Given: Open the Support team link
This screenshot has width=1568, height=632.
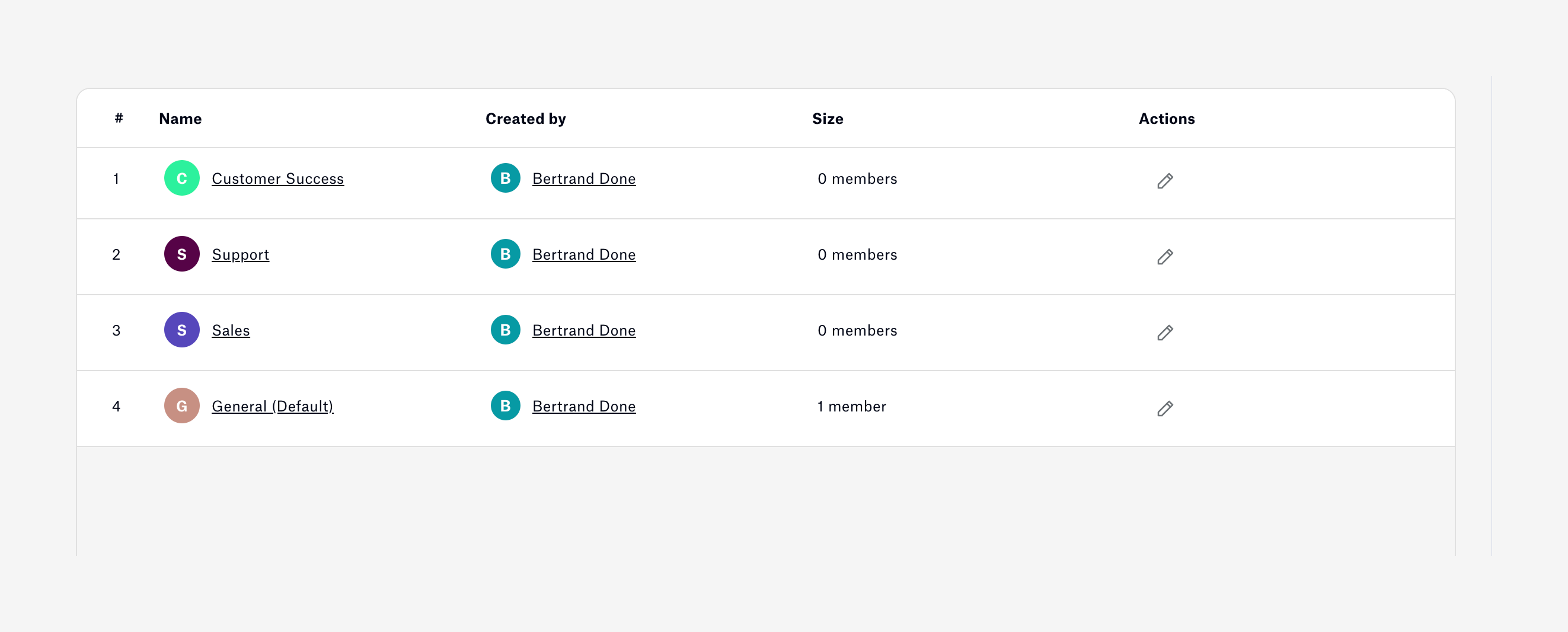Looking at the screenshot, I should point(241,254).
